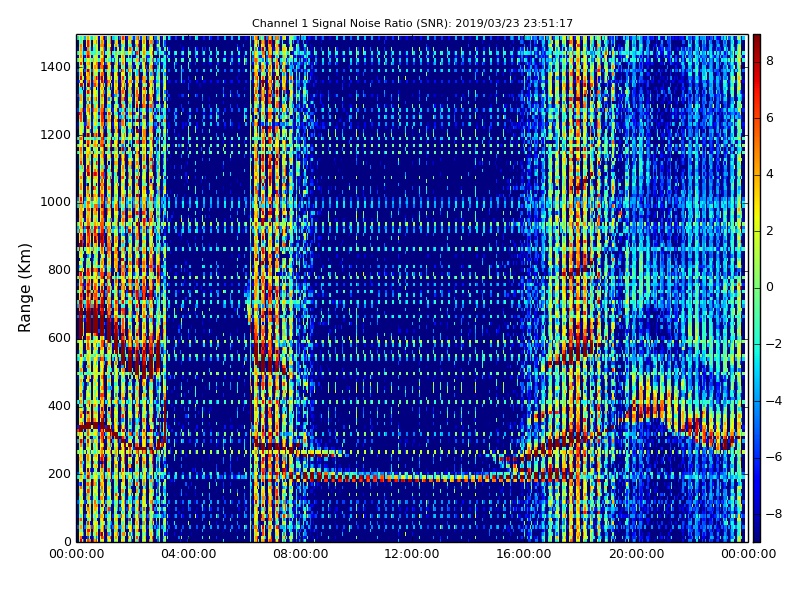The width and height of the screenshot is (800, 600).
Task: Click the leftmost 00:00:00 time label
Action: pyautogui.click(x=77, y=554)
